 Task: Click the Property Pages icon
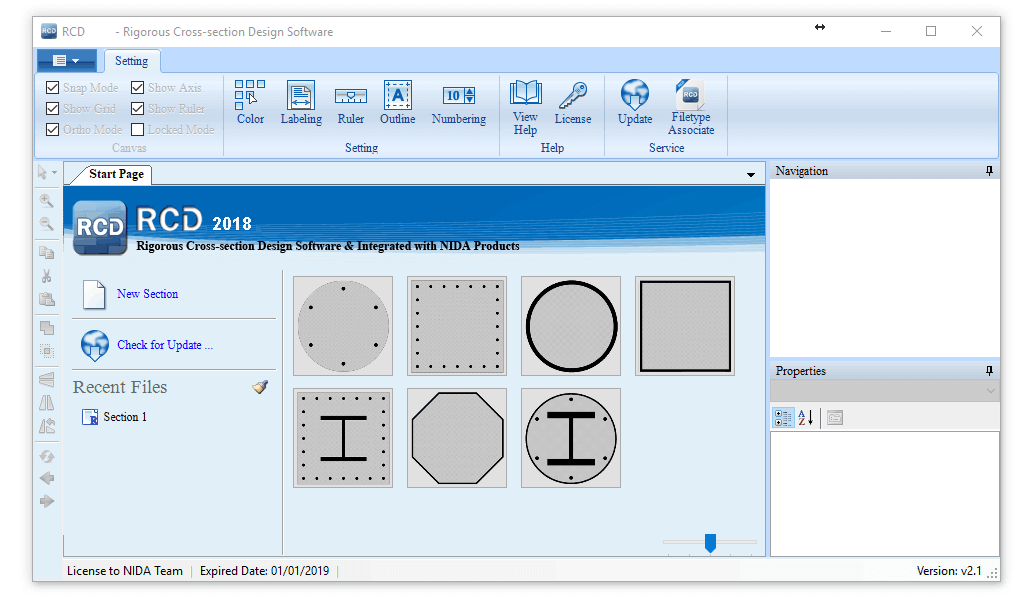pos(835,418)
